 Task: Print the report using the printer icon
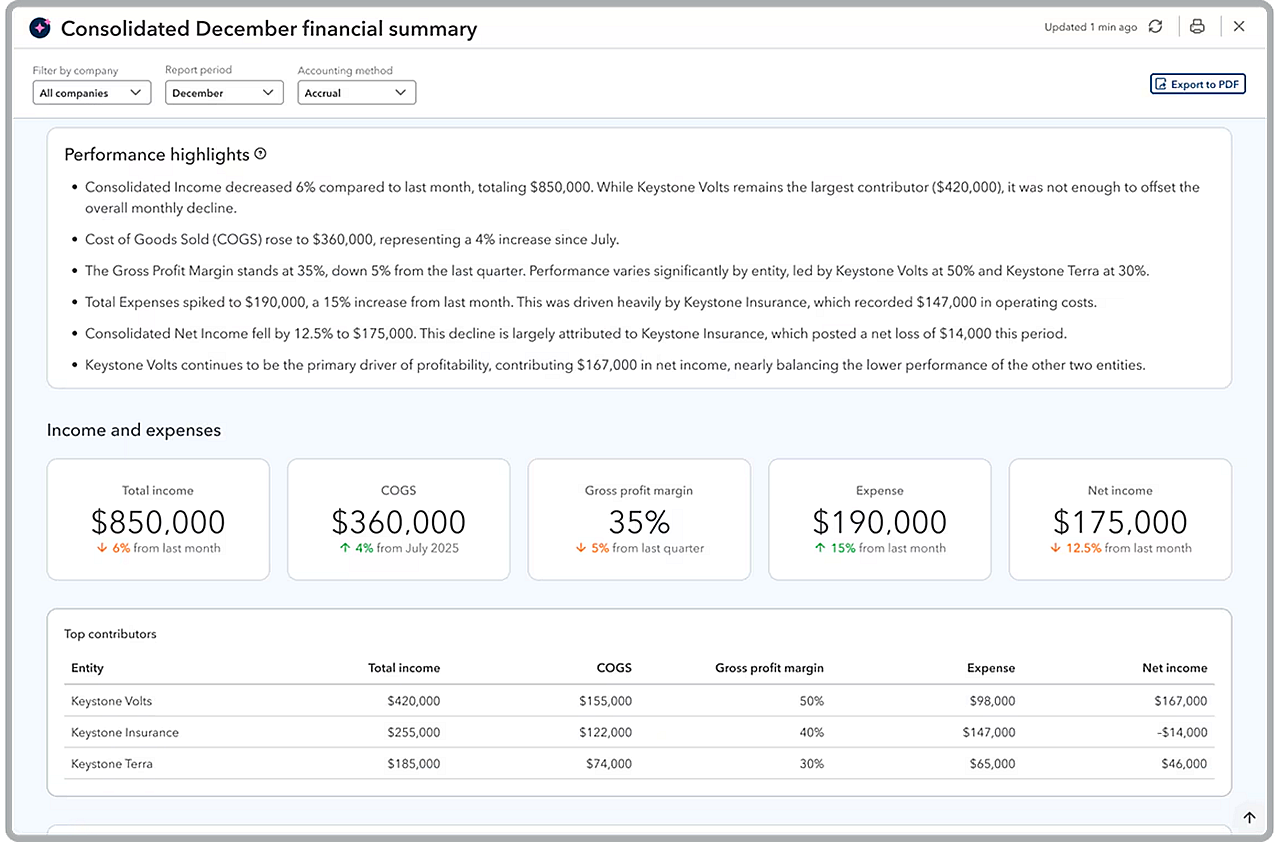(1197, 27)
